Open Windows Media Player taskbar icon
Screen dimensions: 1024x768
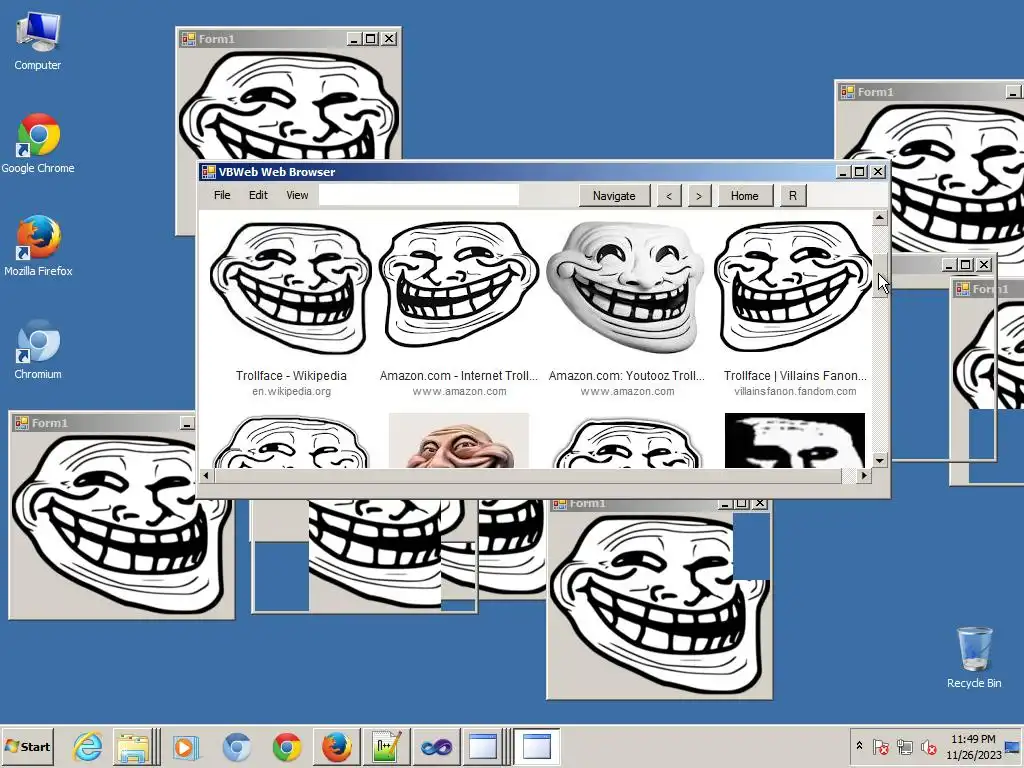coord(185,746)
